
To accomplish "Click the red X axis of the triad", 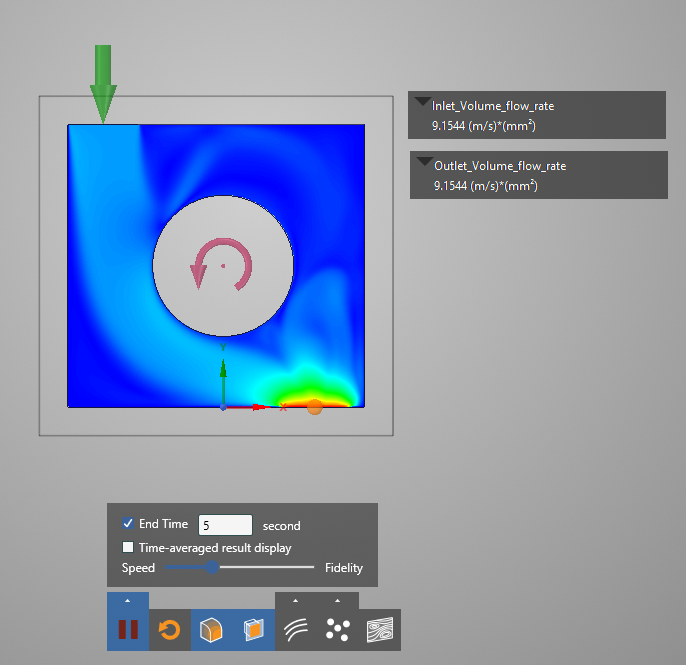I will [247, 407].
